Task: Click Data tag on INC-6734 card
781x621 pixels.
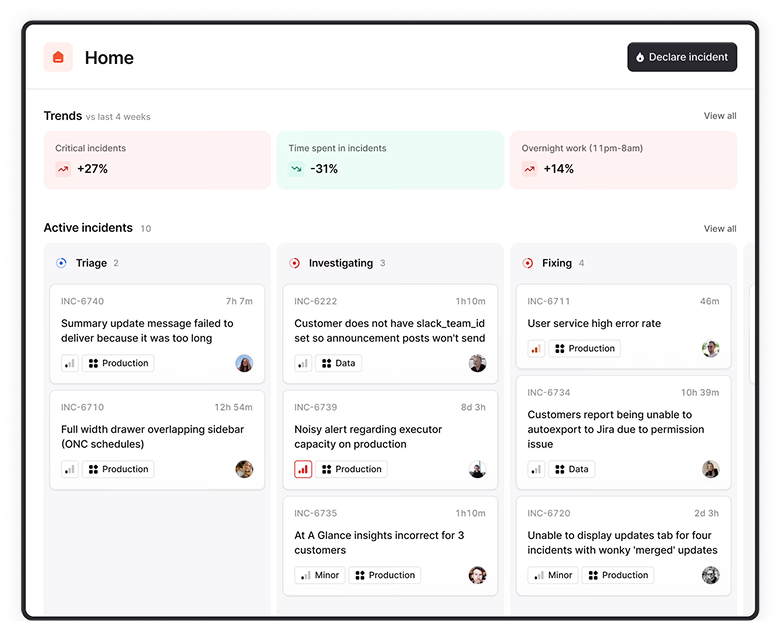Action: coord(571,469)
